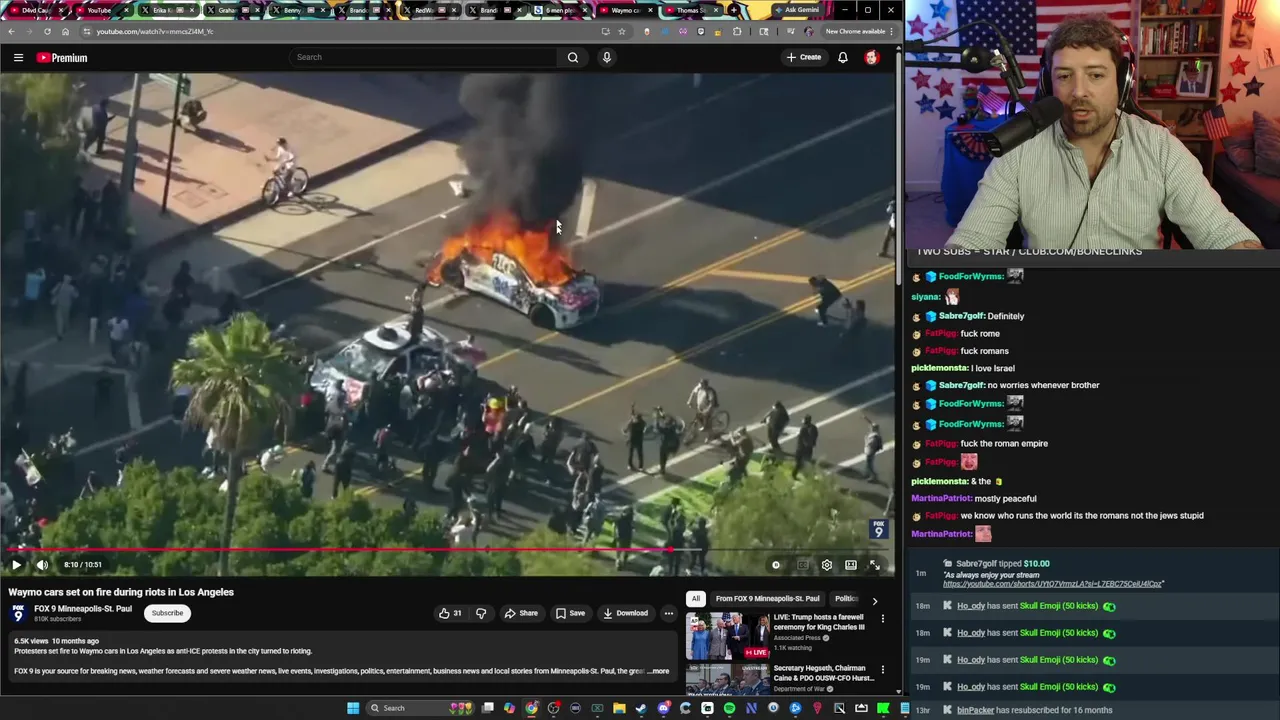This screenshot has height=720, width=1280.
Task: Open FOX 9 Minneapolis-St. Paul channel name link
Action: [x=83, y=609]
